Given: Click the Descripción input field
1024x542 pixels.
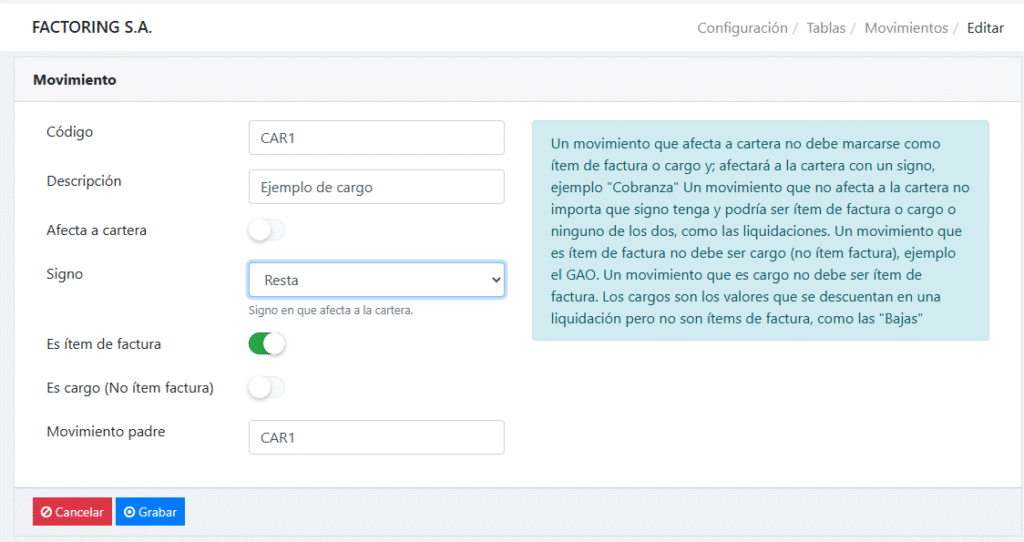Looking at the screenshot, I should tap(376, 187).
